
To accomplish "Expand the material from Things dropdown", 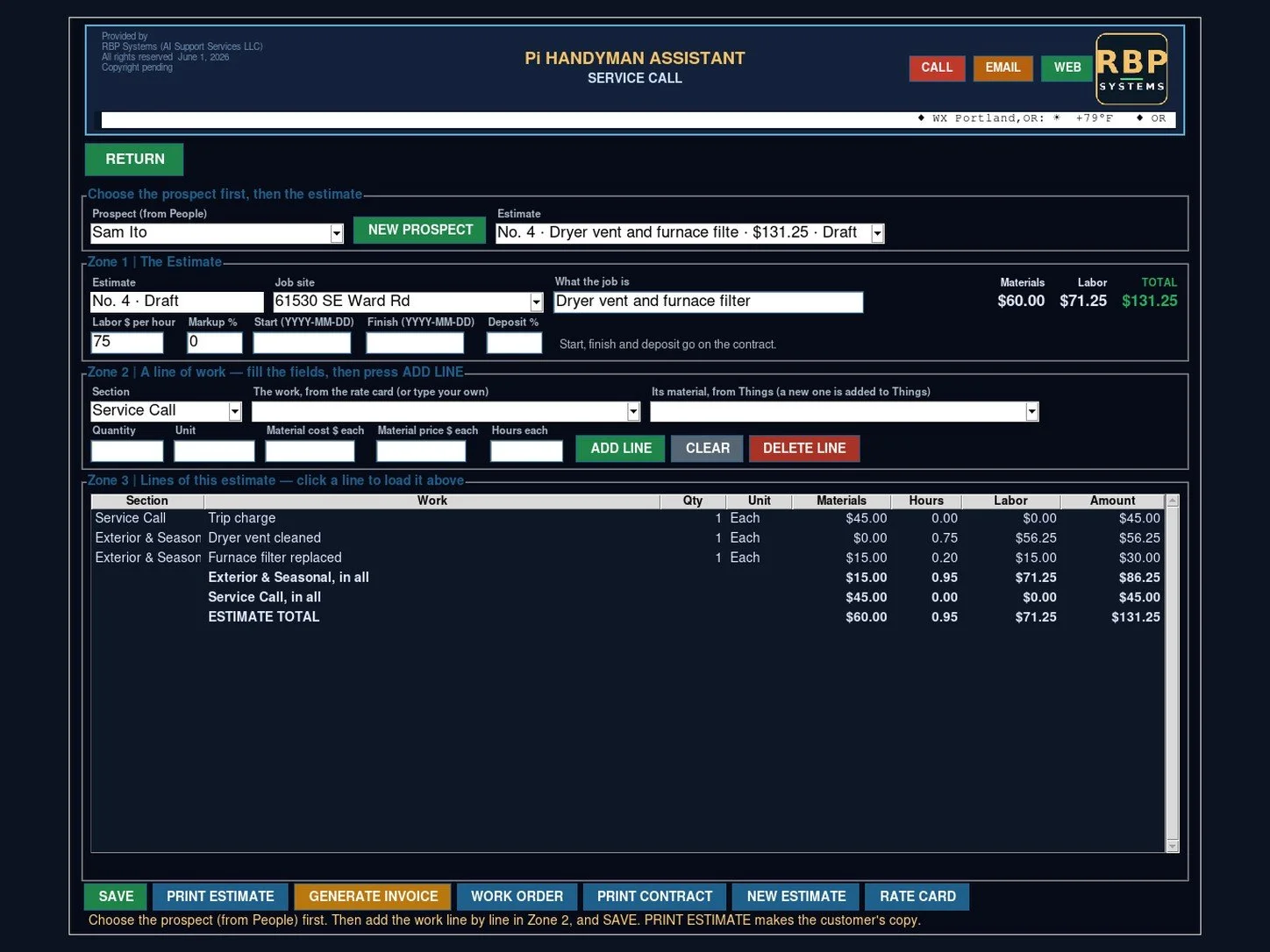I will (1031, 411).
